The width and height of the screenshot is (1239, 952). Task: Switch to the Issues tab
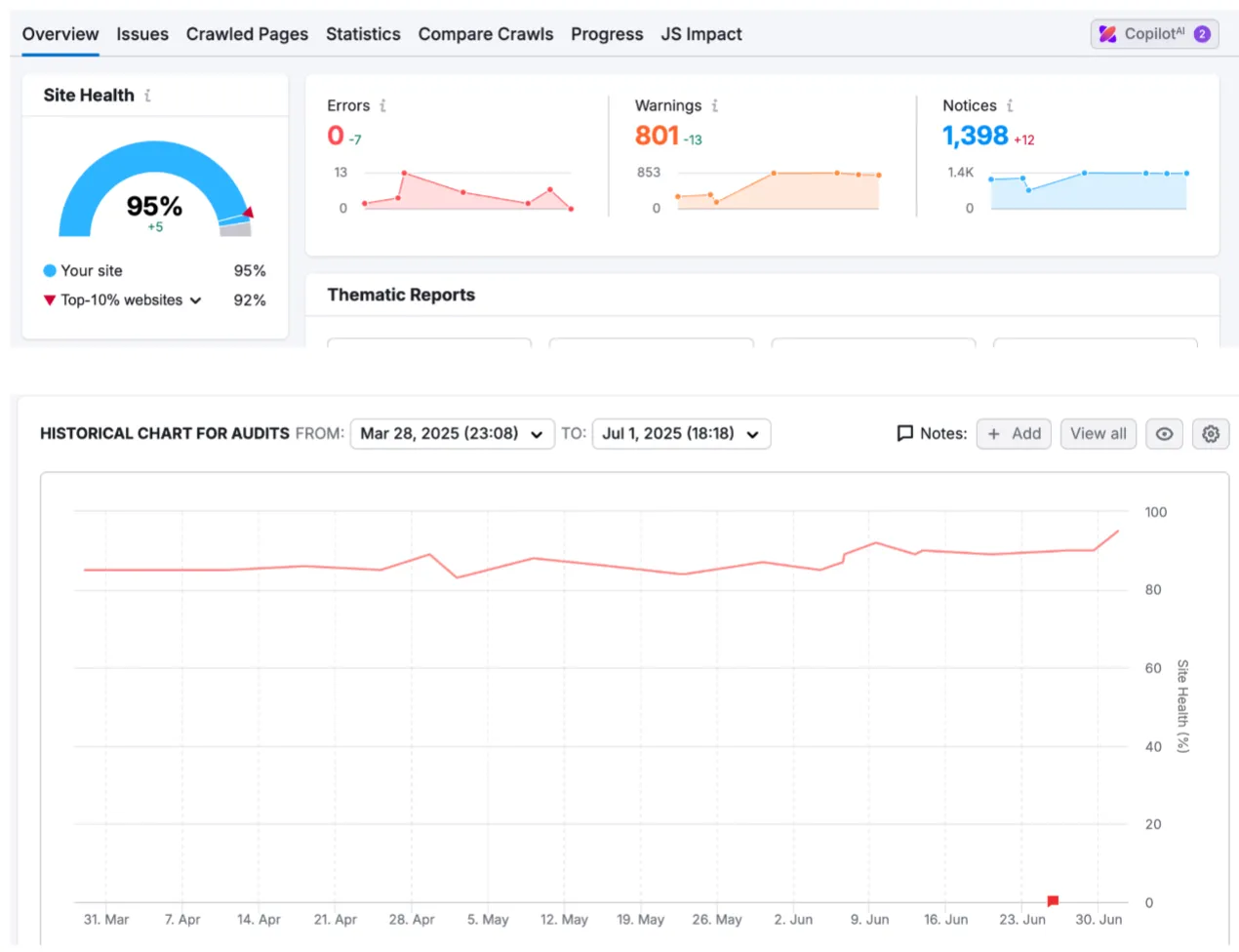coord(142,34)
